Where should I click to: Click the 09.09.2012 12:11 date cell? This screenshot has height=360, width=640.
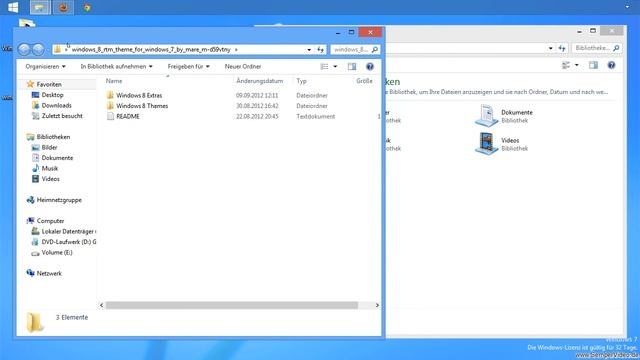257,95
